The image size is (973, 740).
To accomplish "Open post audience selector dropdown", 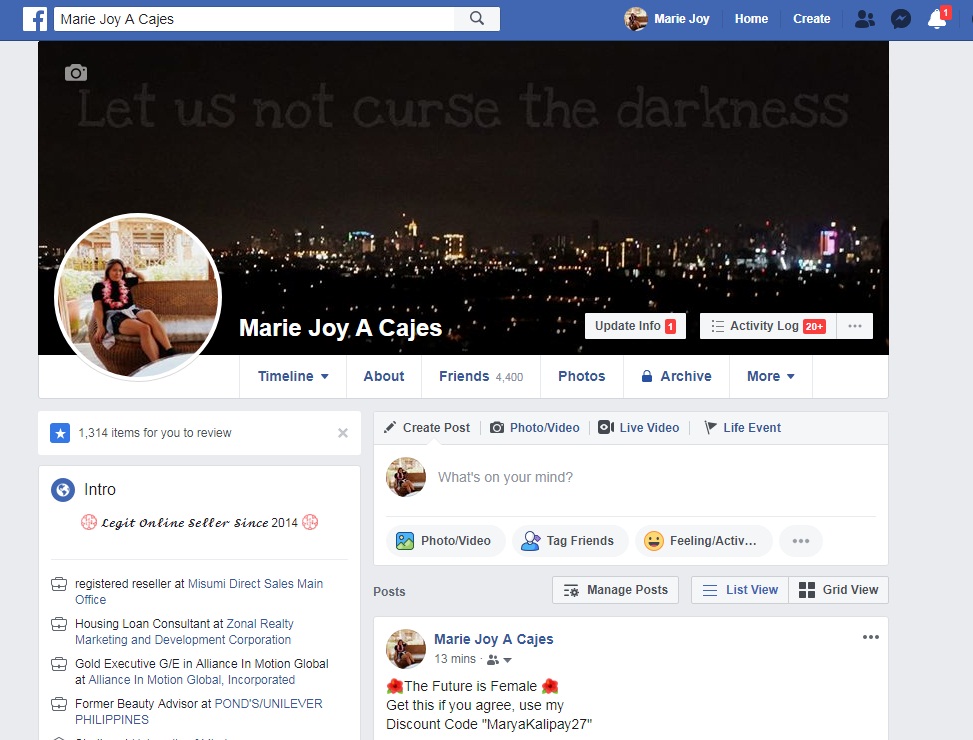I will (x=500, y=659).
